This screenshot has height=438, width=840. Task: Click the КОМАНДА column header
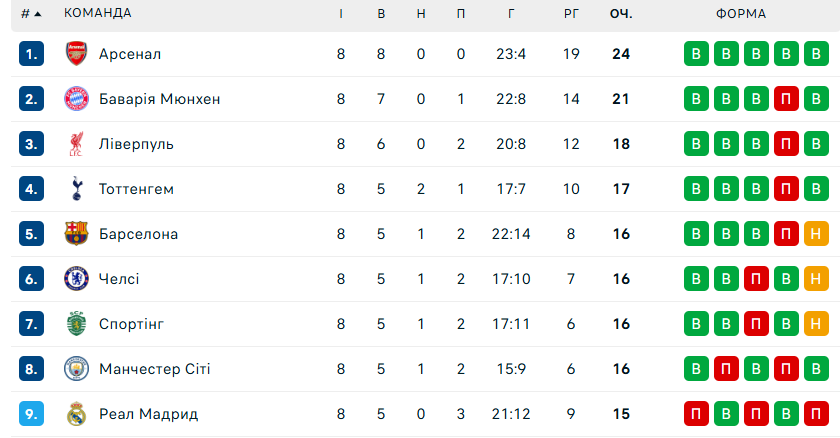(97, 14)
